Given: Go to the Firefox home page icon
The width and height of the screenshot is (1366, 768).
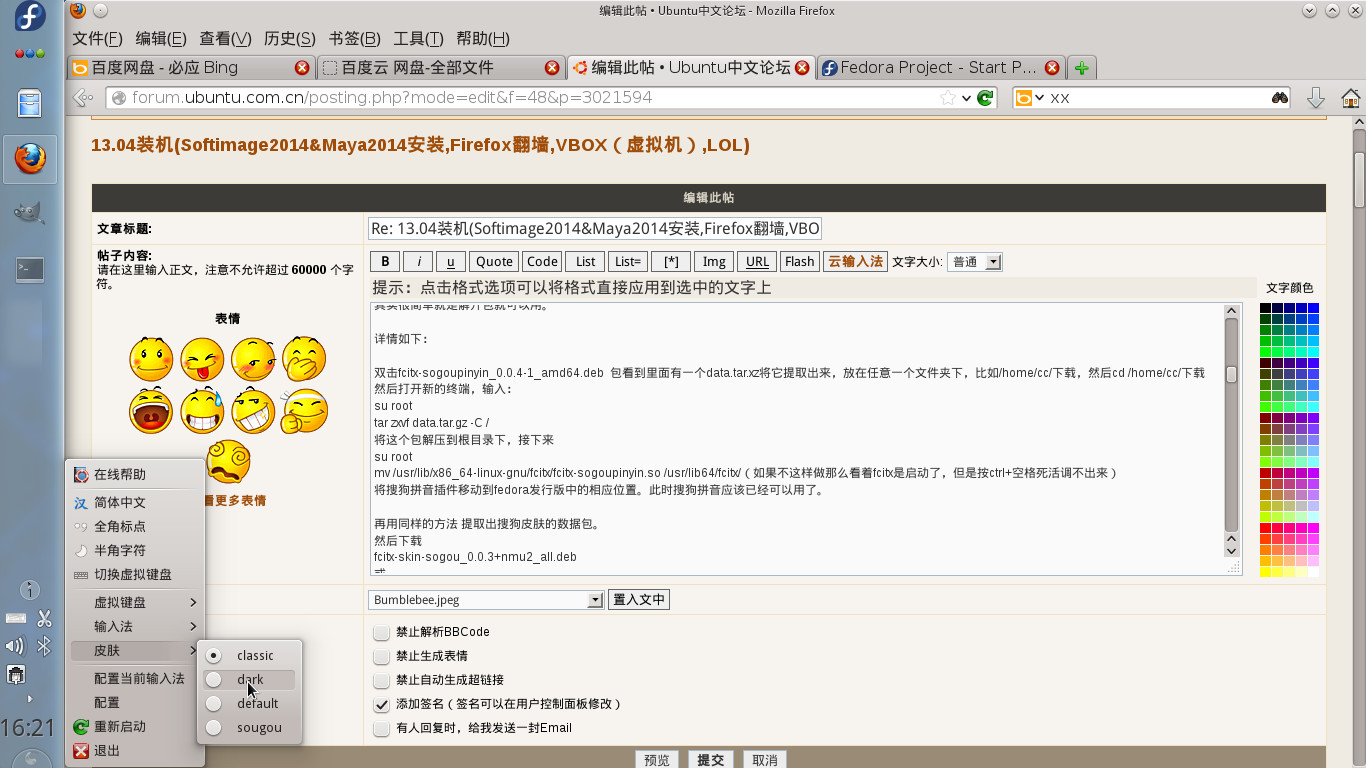Looking at the screenshot, I should (1351, 97).
